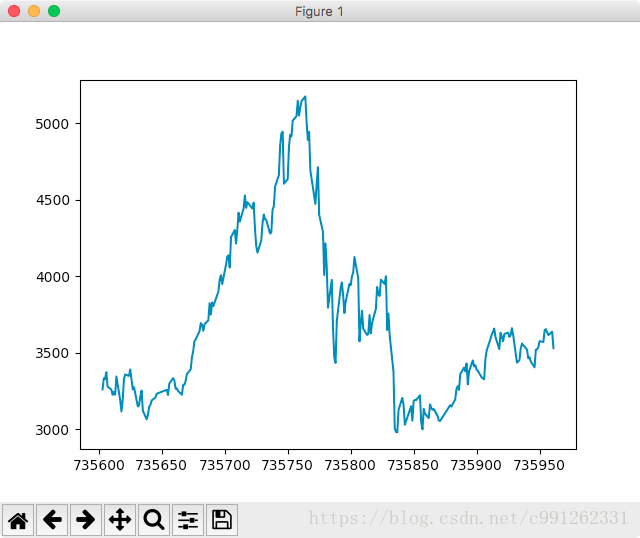Click the 735750 x-axis label
Image resolution: width=640 pixels, height=538 pixels.
287,465
